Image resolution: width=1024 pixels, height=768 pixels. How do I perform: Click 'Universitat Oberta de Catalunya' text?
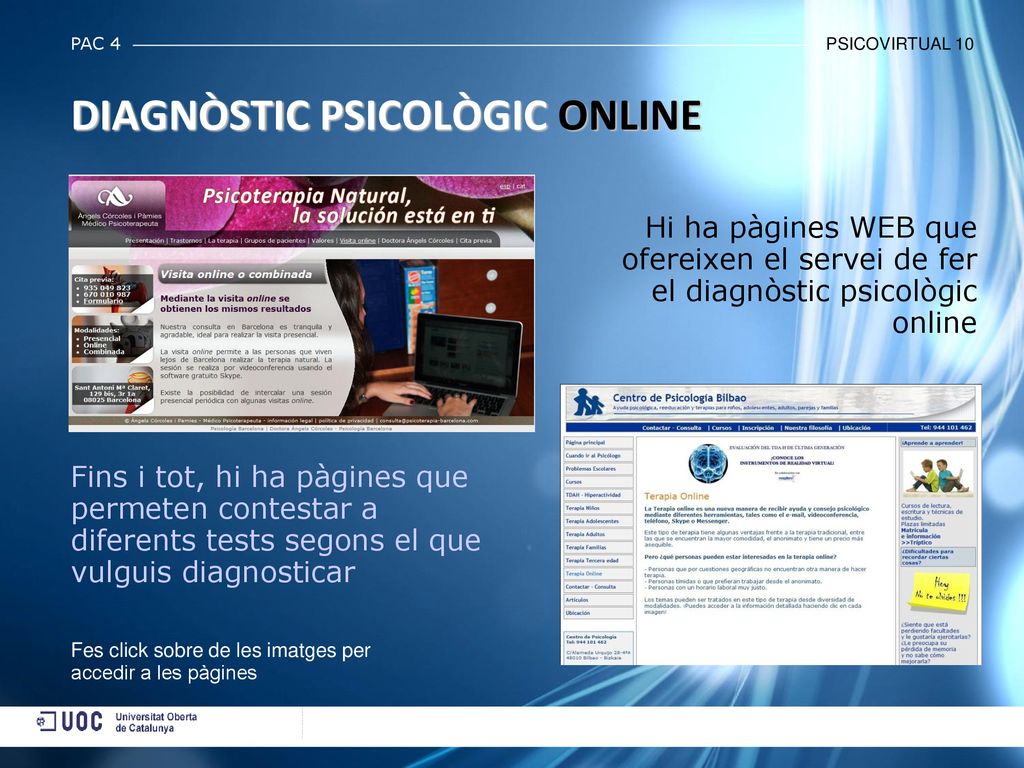coord(156,722)
